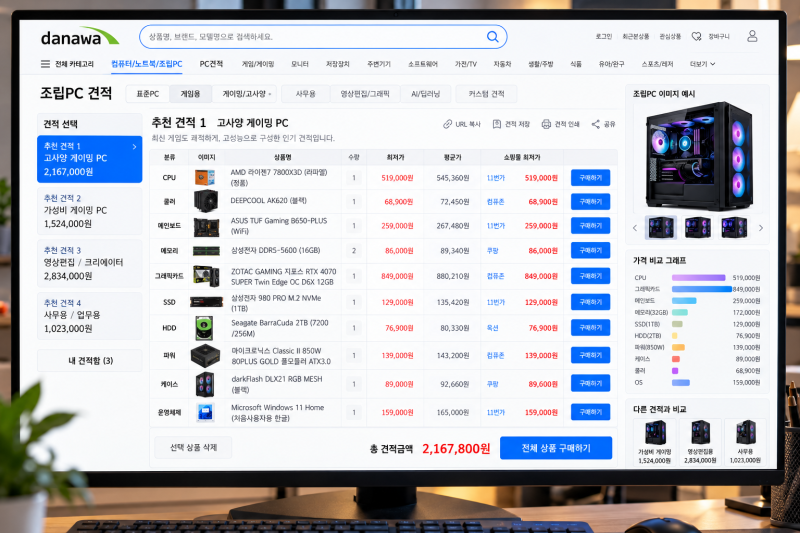Viewport: 800px width, 533px height.
Task: Click 구매하기 for the 운영체제 row
Action: (590, 412)
